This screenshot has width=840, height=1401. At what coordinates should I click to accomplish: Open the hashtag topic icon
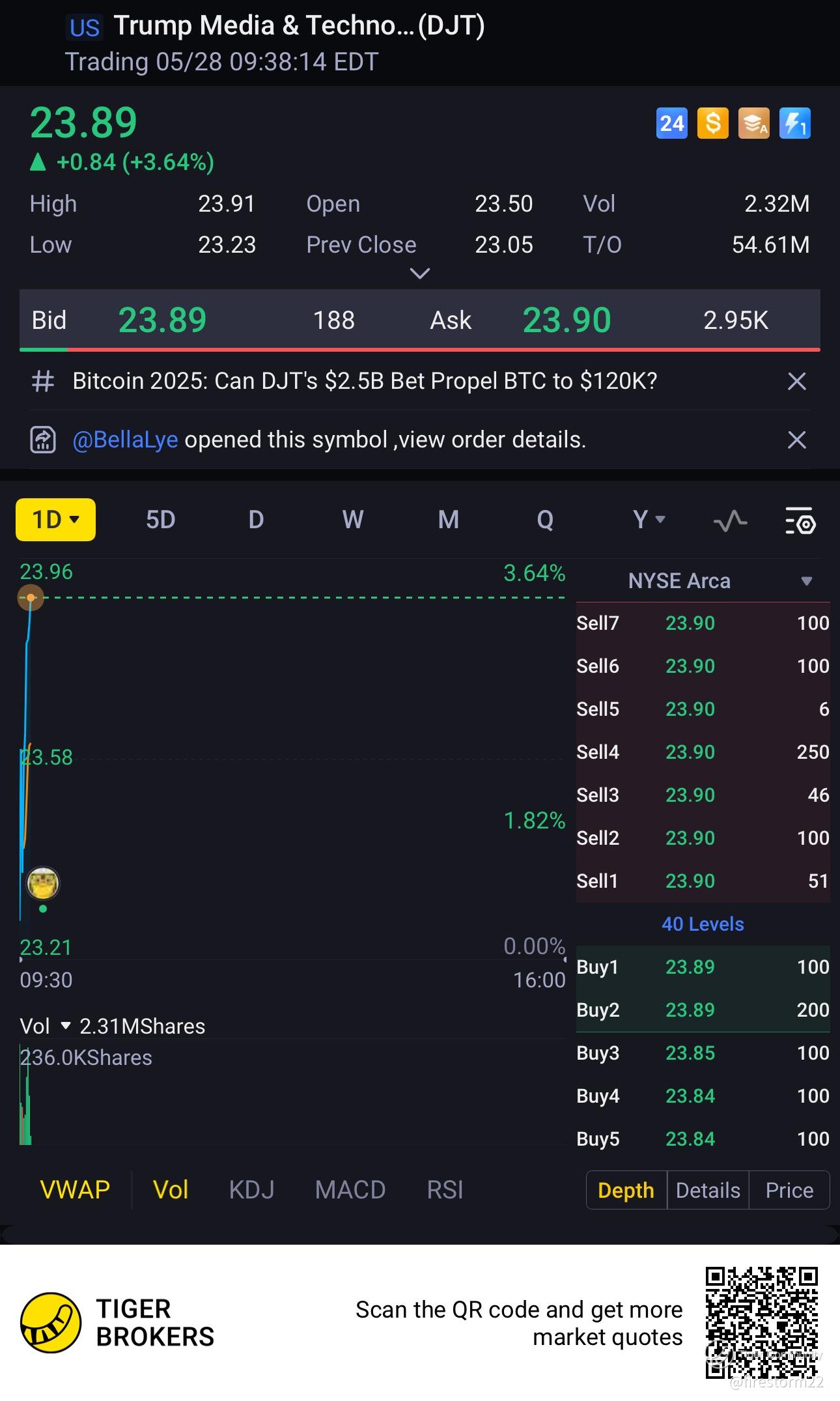pos(43,381)
